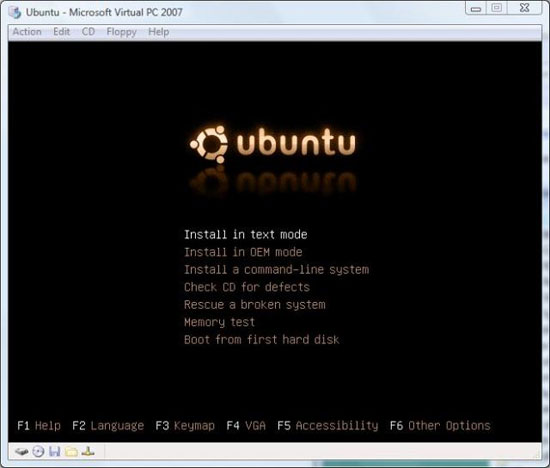
Task: Select Install in text mode
Action: [246, 234]
